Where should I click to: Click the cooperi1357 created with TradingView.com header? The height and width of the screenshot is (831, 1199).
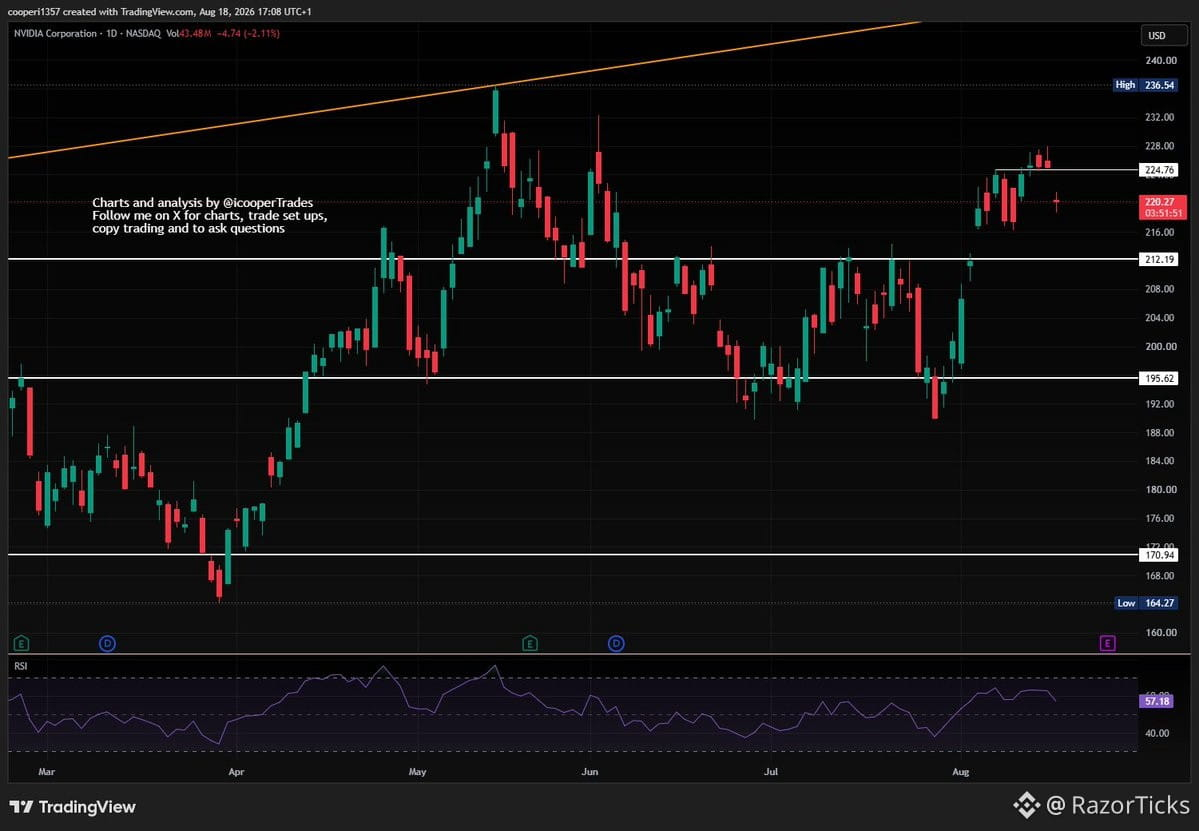tap(160, 11)
